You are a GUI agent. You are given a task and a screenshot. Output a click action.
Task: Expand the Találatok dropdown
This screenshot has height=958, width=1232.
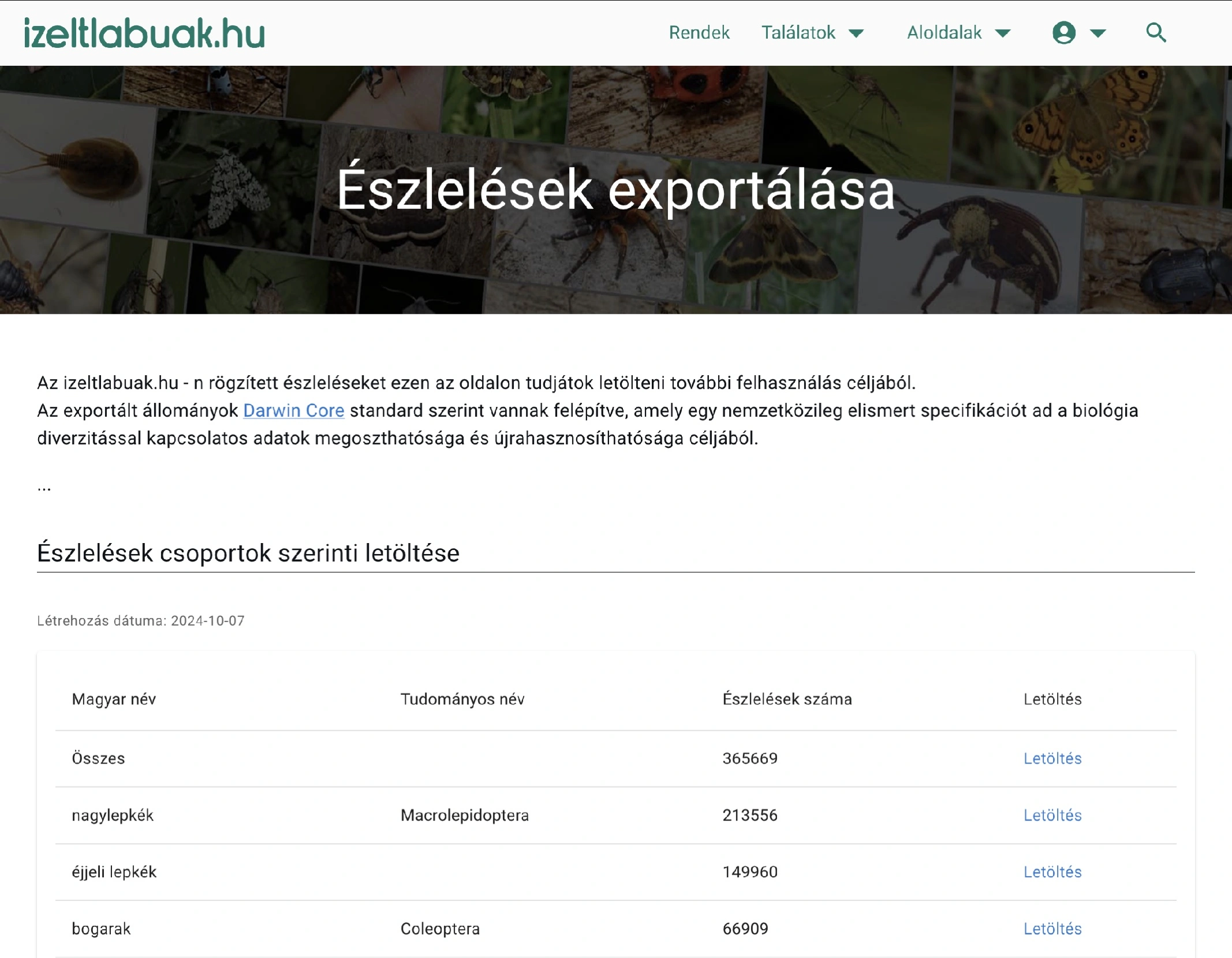tap(857, 33)
